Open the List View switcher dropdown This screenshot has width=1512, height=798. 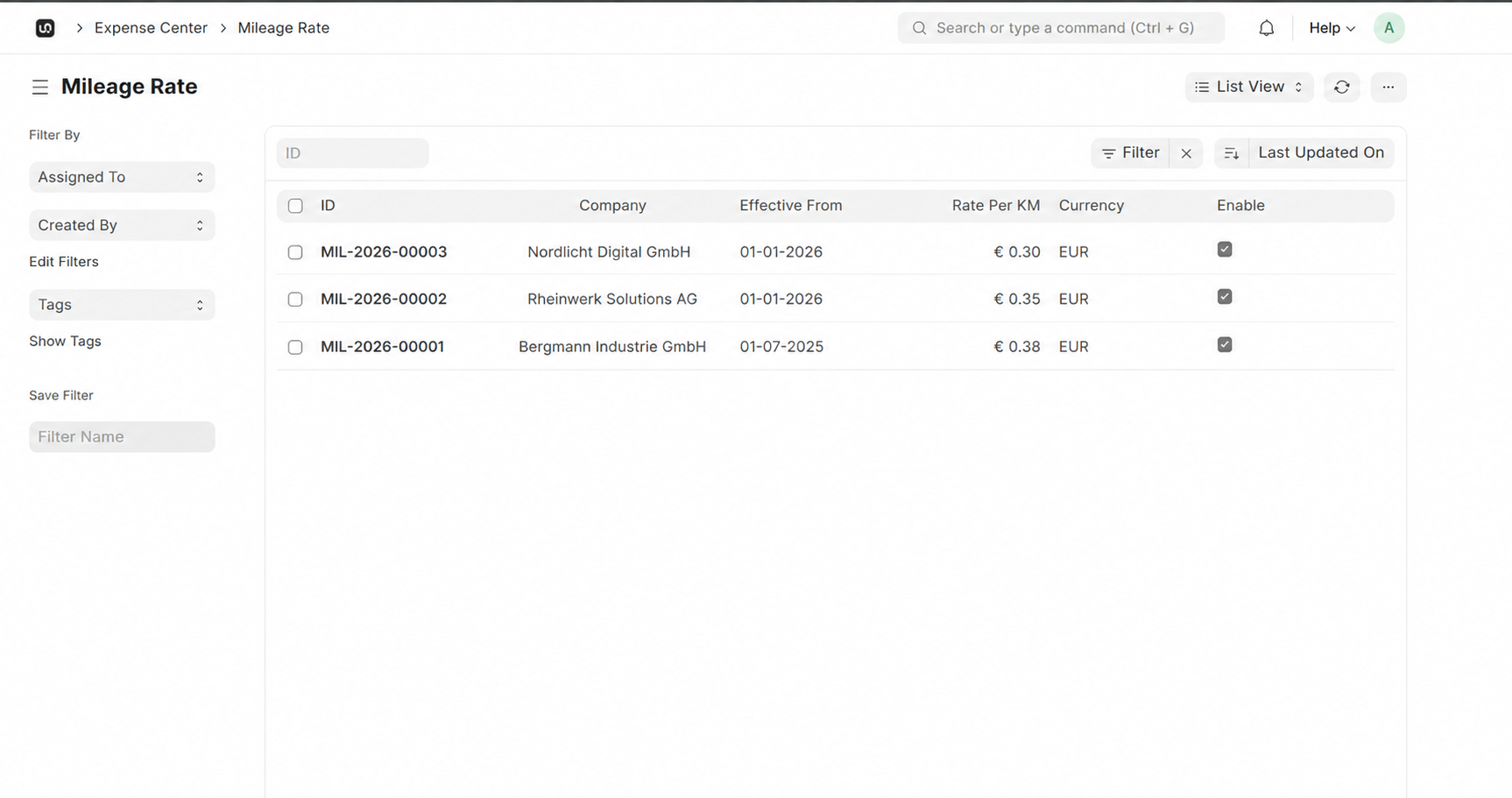tap(1249, 87)
